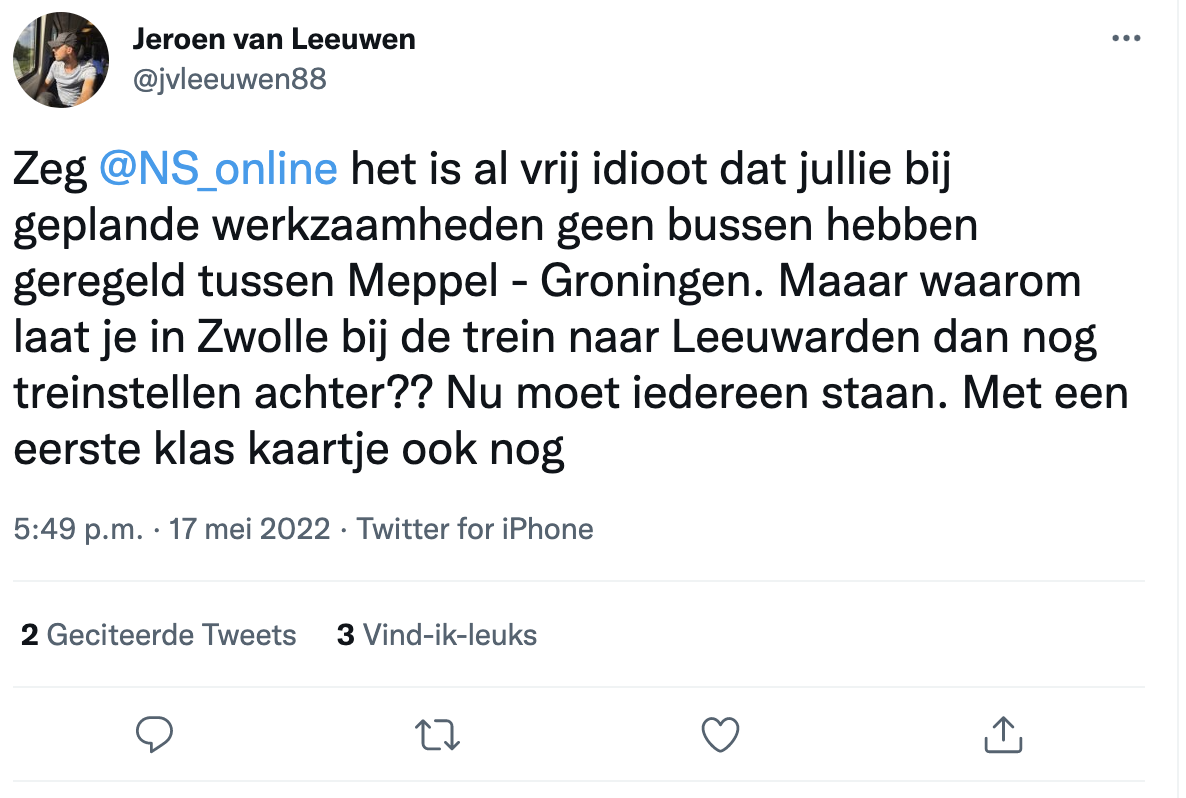
Task: Open Jeroen van Leeuwen's profile picture
Action: [x=61, y=60]
